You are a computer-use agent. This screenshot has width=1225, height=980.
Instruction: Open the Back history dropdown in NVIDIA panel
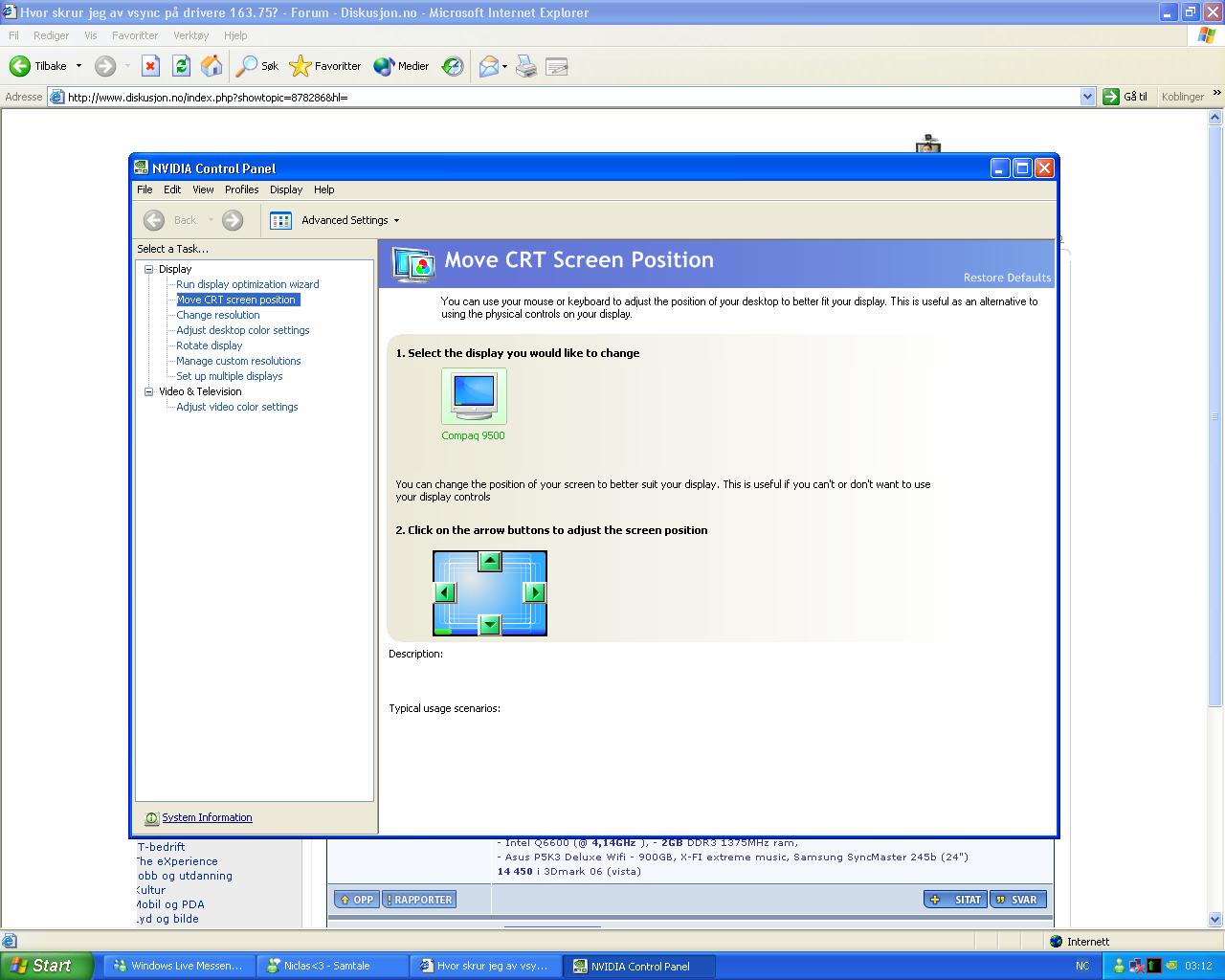[x=211, y=221]
